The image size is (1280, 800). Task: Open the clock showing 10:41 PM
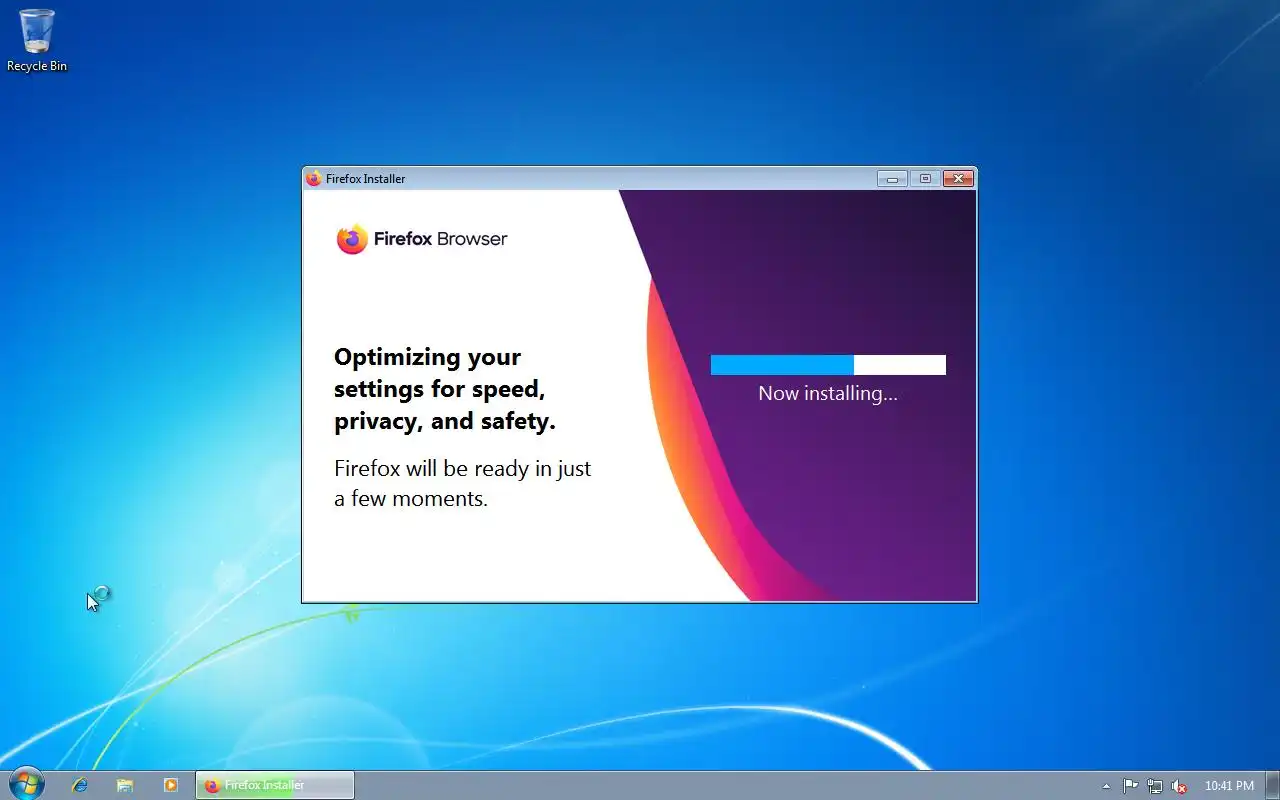[x=1229, y=786]
